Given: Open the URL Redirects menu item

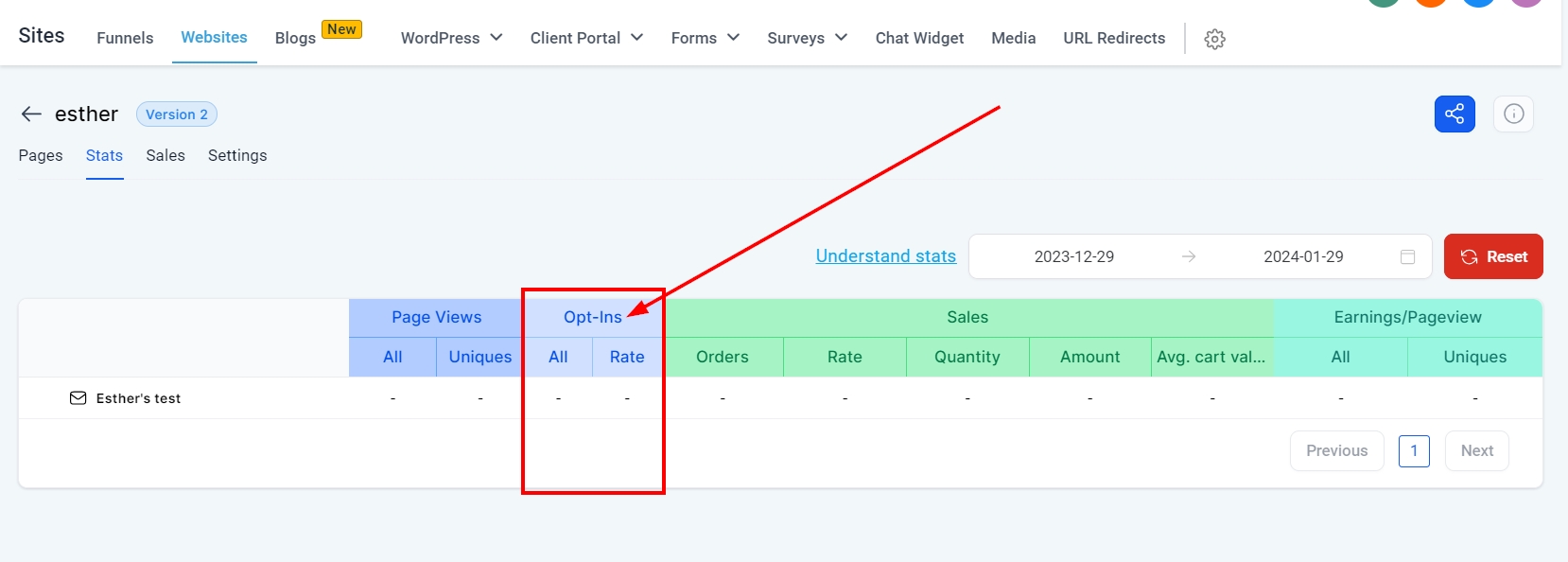Looking at the screenshot, I should click(x=1114, y=38).
